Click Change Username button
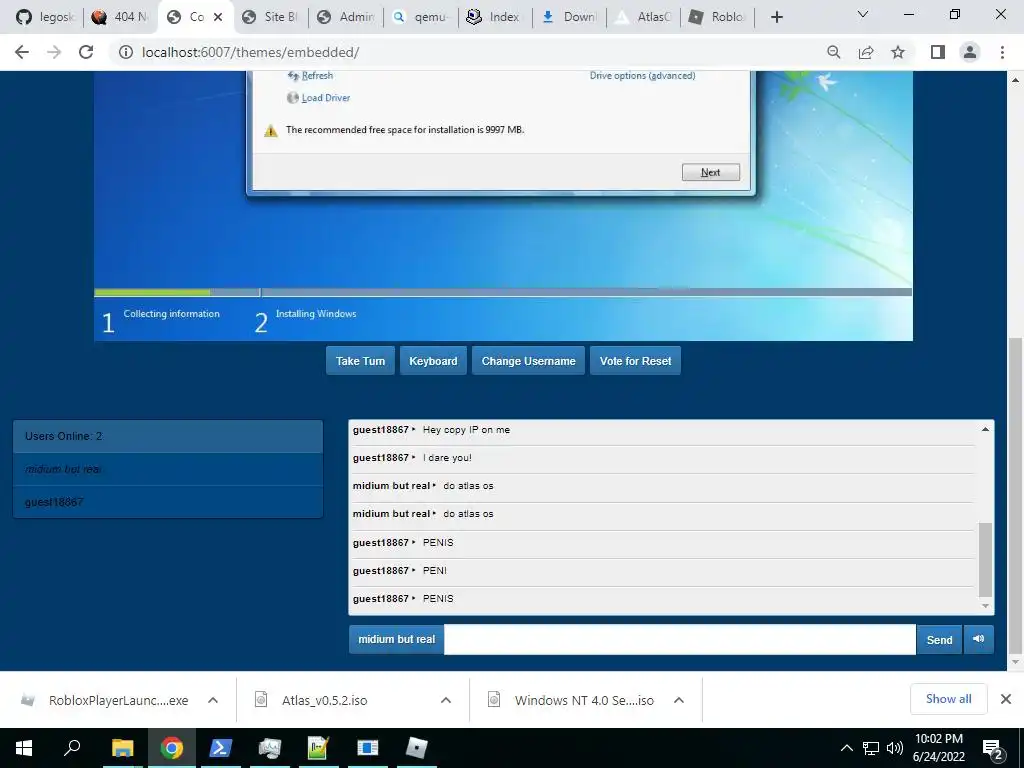This screenshot has height=768, width=1024. pyautogui.click(x=528, y=360)
